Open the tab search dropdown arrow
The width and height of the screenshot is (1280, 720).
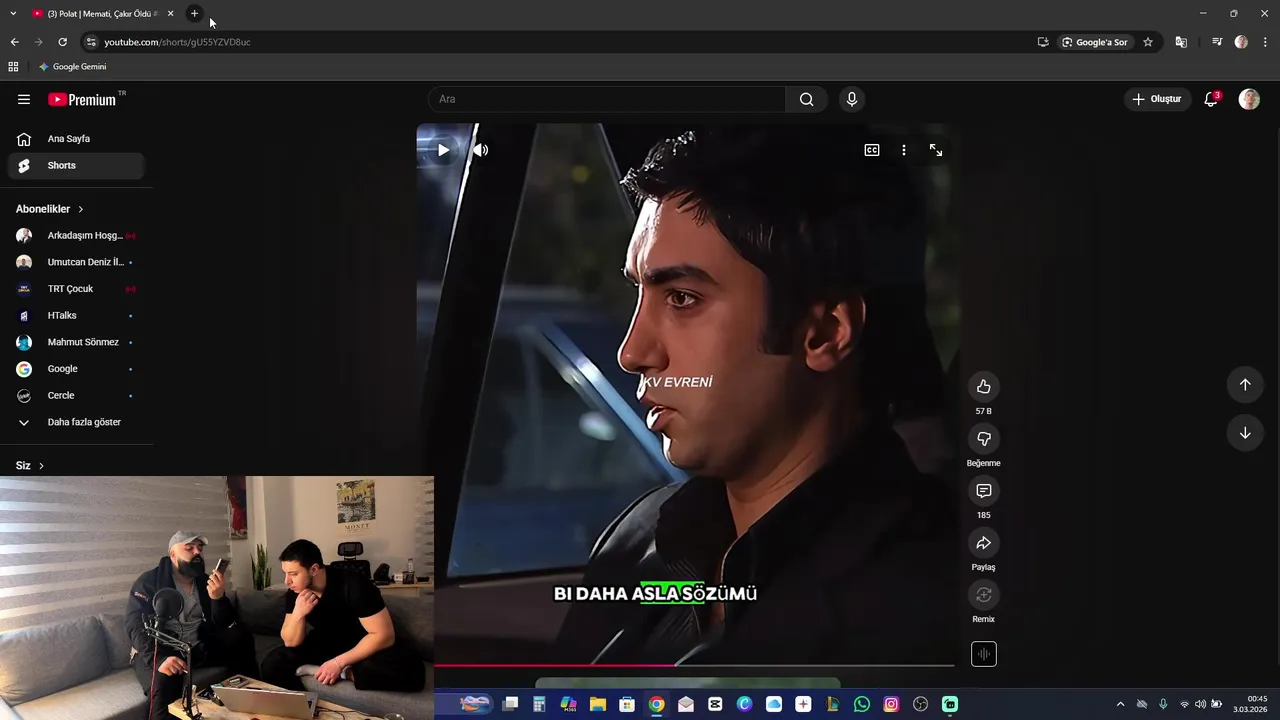pos(13,14)
